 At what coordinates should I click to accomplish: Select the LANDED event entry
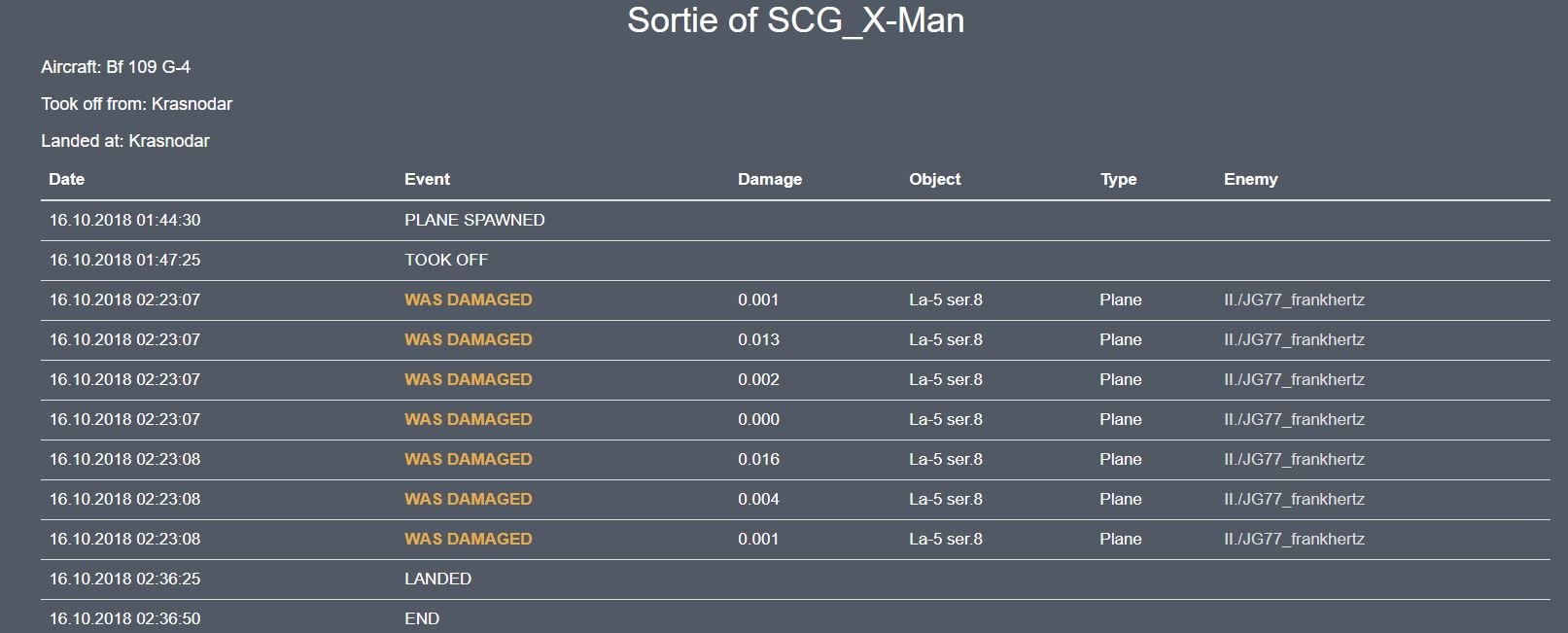(x=437, y=579)
